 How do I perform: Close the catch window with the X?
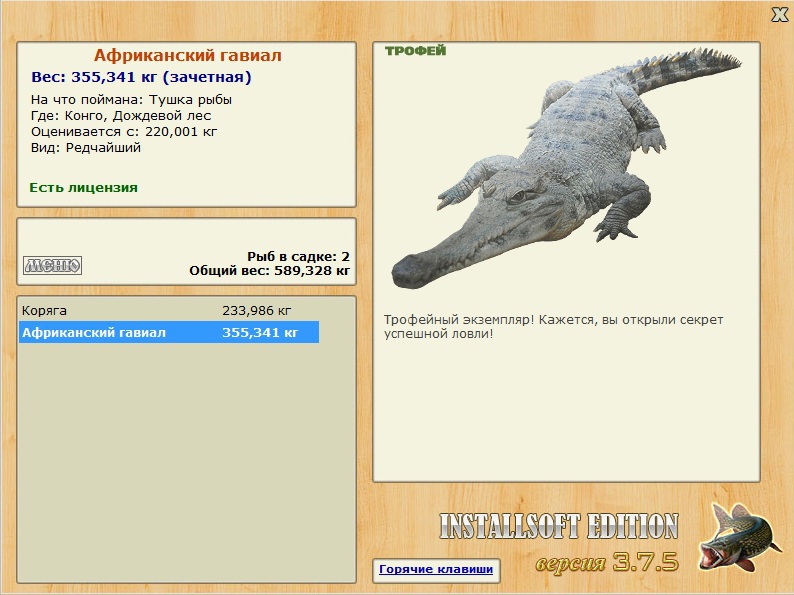coord(780,15)
